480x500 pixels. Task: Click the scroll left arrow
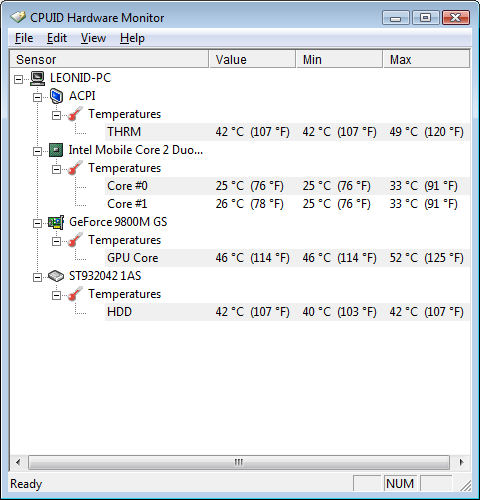(18, 462)
